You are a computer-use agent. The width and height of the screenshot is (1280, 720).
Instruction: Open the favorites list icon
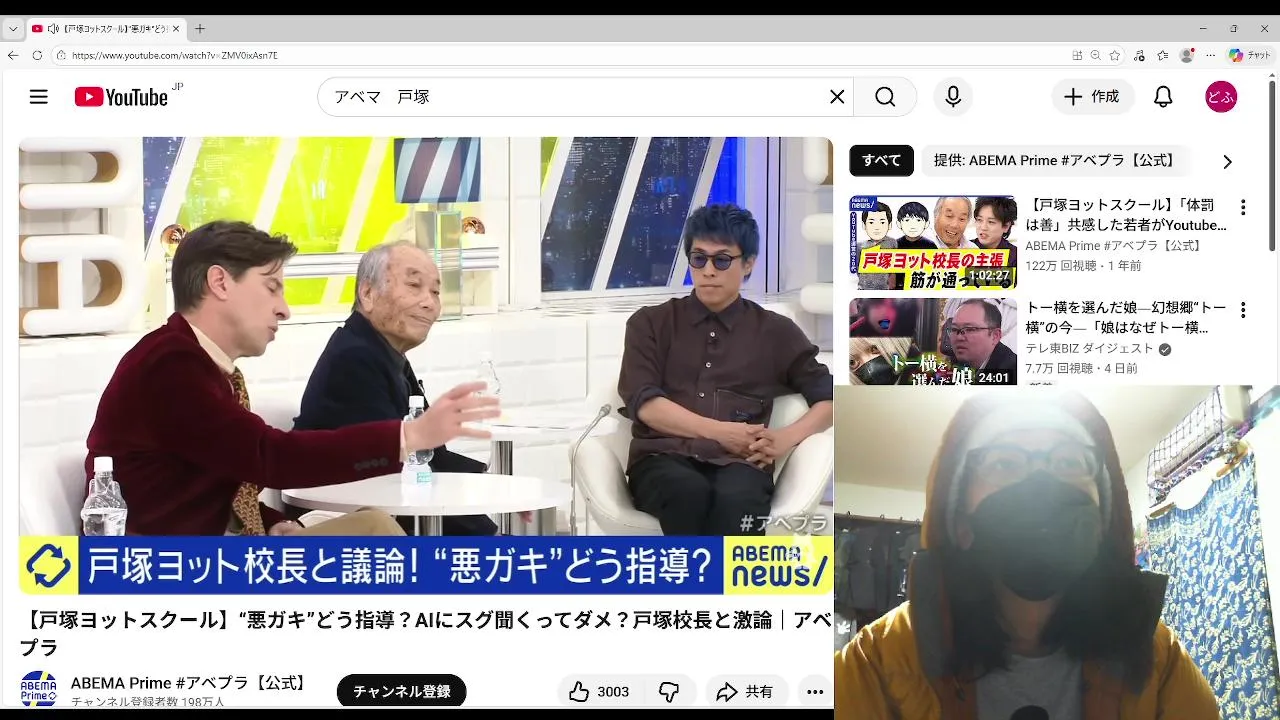pyautogui.click(x=1163, y=55)
